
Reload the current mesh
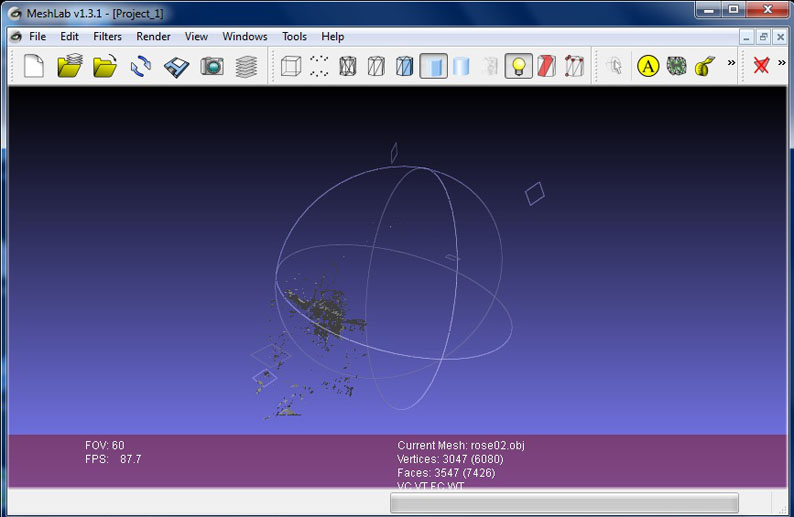[x=140, y=66]
